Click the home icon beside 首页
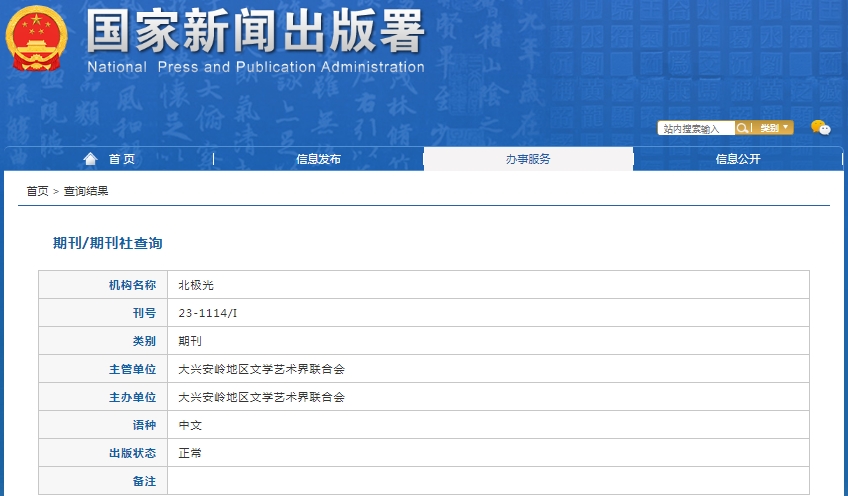This screenshot has width=848, height=496. click(91, 159)
